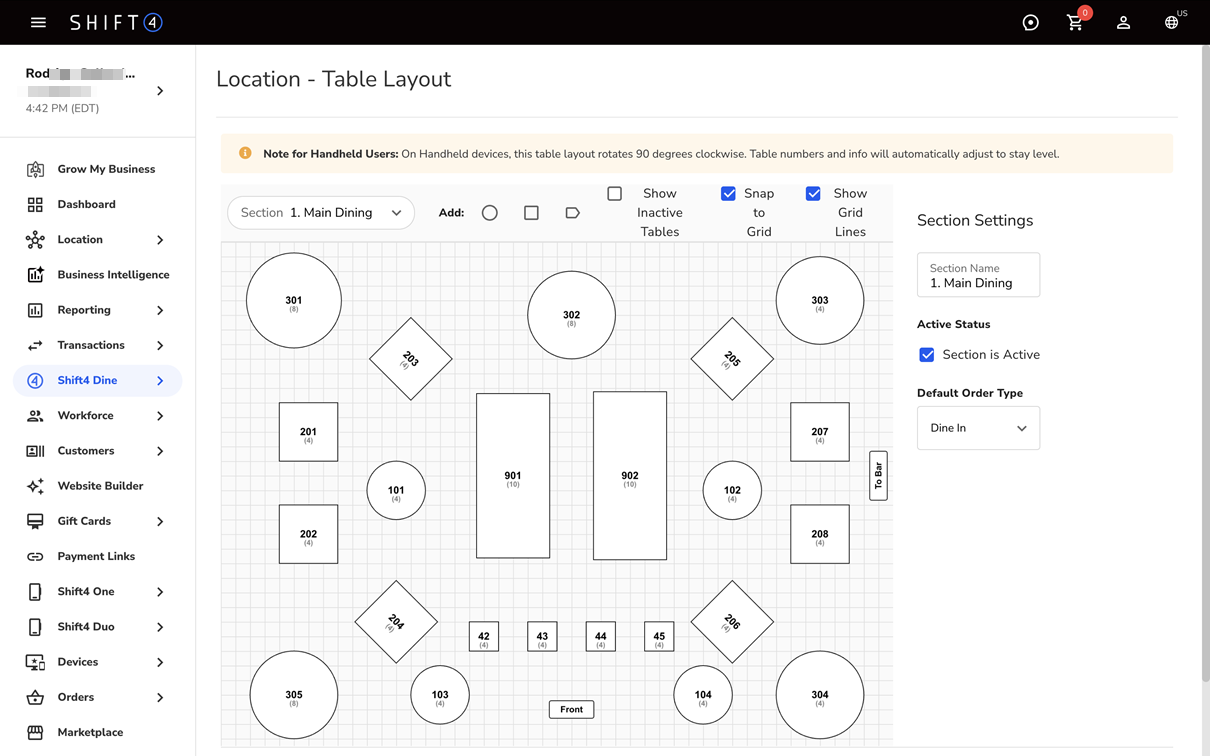Add a label tag shape
The width and height of the screenshot is (1210, 756).
572,213
